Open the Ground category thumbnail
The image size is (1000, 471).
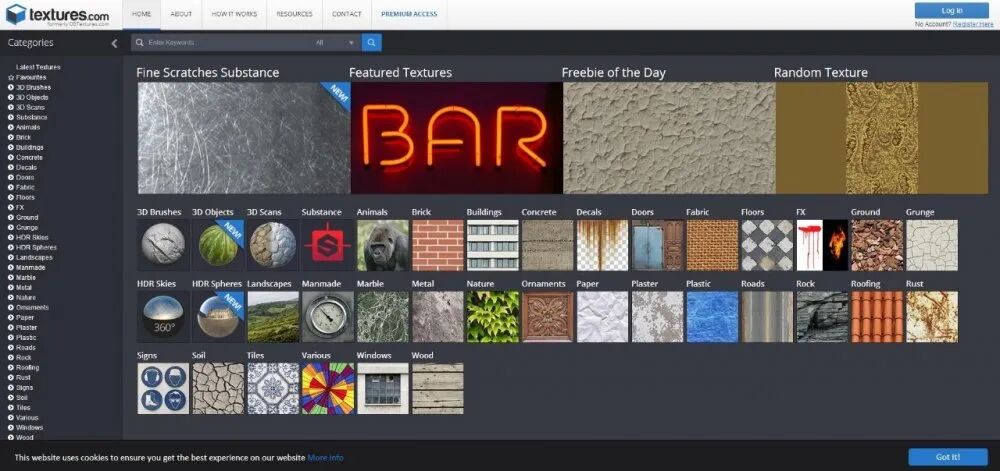coord(877,245)
